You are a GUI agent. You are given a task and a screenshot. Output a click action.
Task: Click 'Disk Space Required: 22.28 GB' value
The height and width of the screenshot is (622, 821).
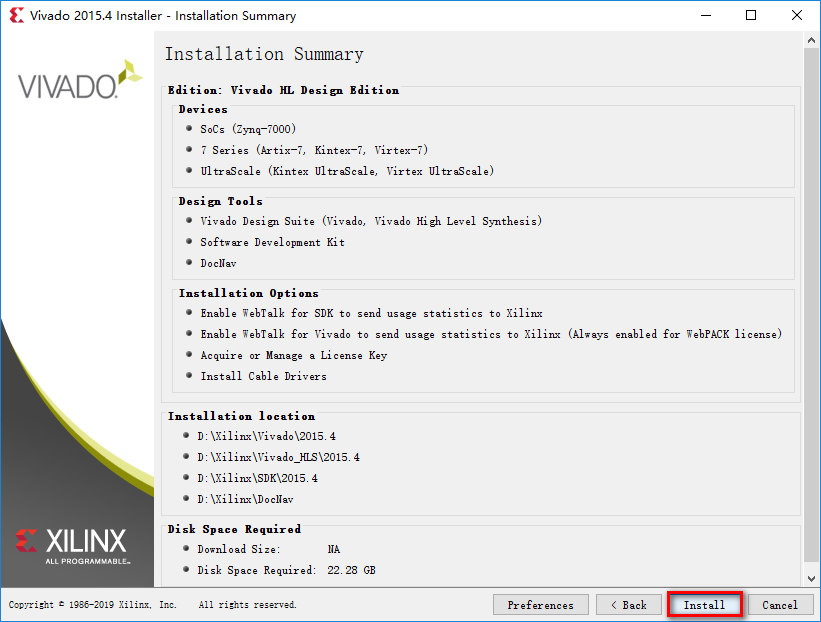tap(351, 570)
